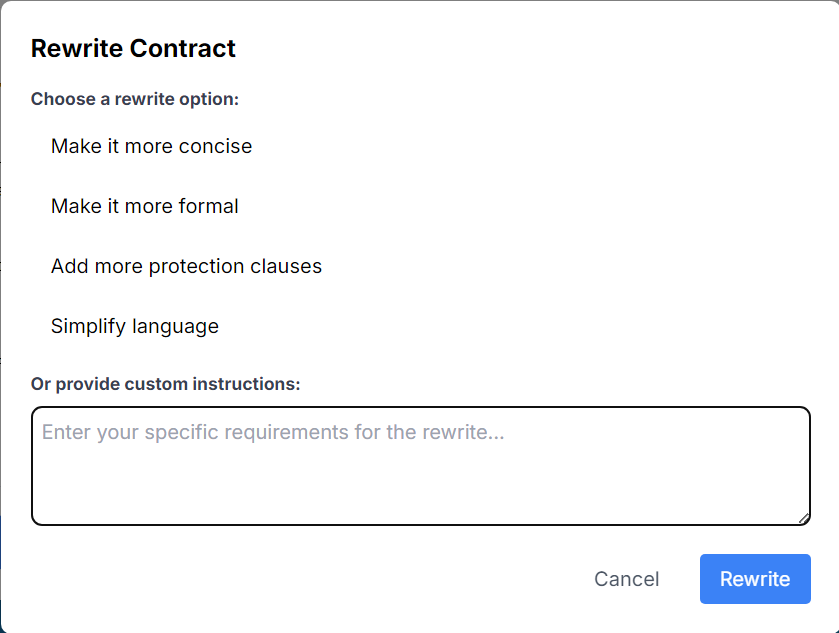
Task: Focus the Enter your specific requirements field
Action: tap(420, 466)
